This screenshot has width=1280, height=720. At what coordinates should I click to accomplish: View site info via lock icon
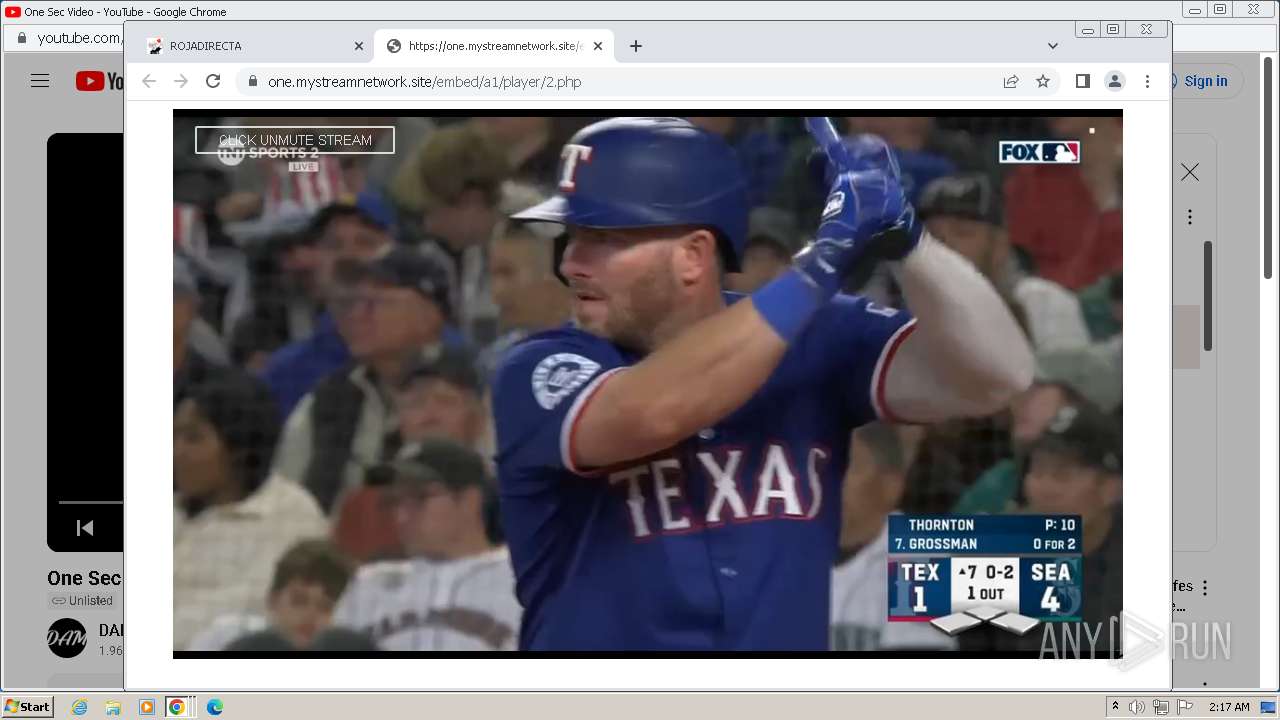pyautogui.click(x=252, y=82)
